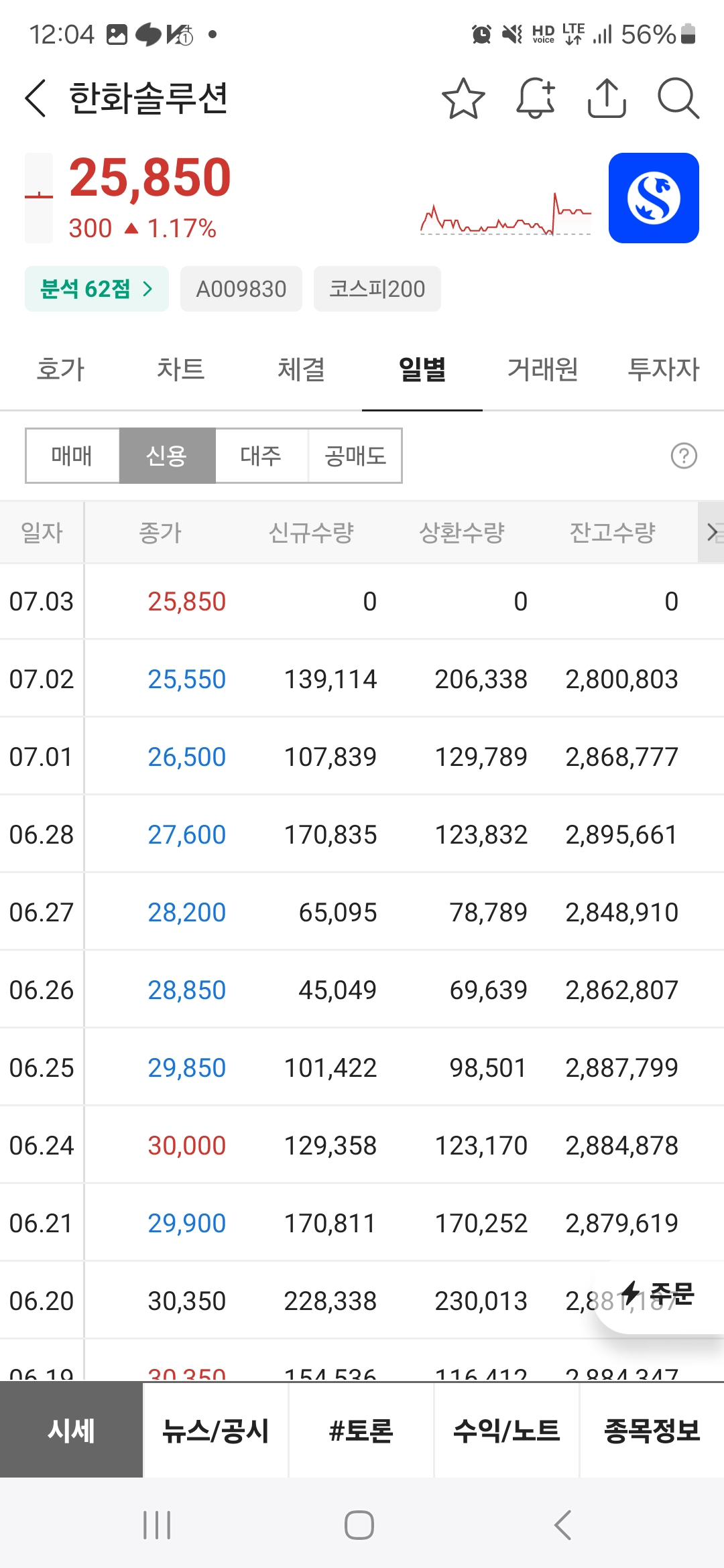Select closing price 30,350 on 06.20
Viewport: 724px width, 1568px height.
point(187,1301)
